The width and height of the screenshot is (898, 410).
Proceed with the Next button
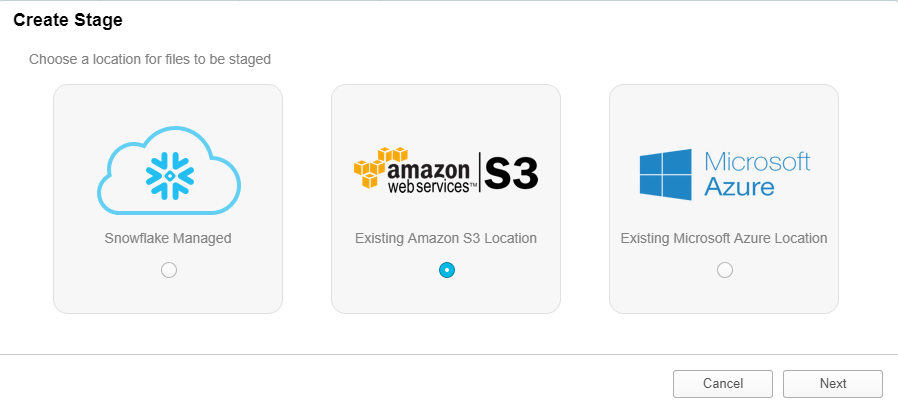[833, 384]
